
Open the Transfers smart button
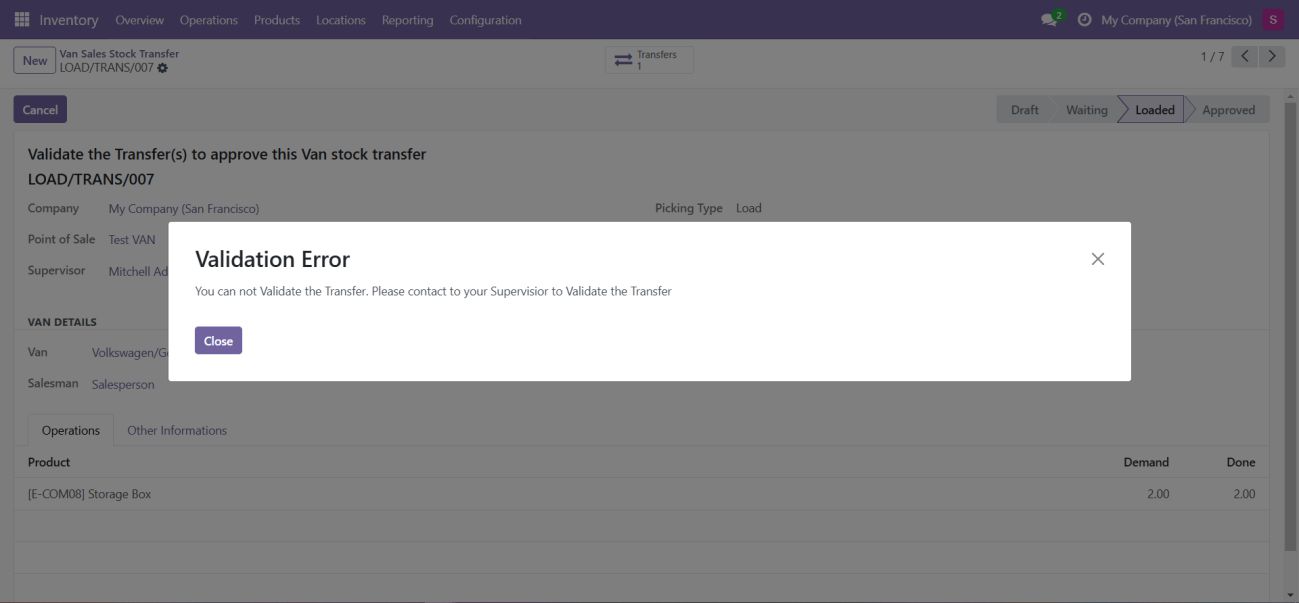tap(648, 60)
